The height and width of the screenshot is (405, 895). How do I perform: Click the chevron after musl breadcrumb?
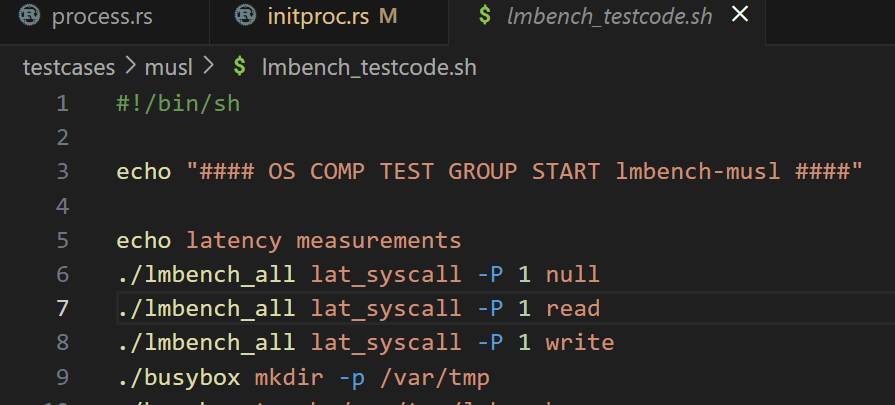click(208, 68)
